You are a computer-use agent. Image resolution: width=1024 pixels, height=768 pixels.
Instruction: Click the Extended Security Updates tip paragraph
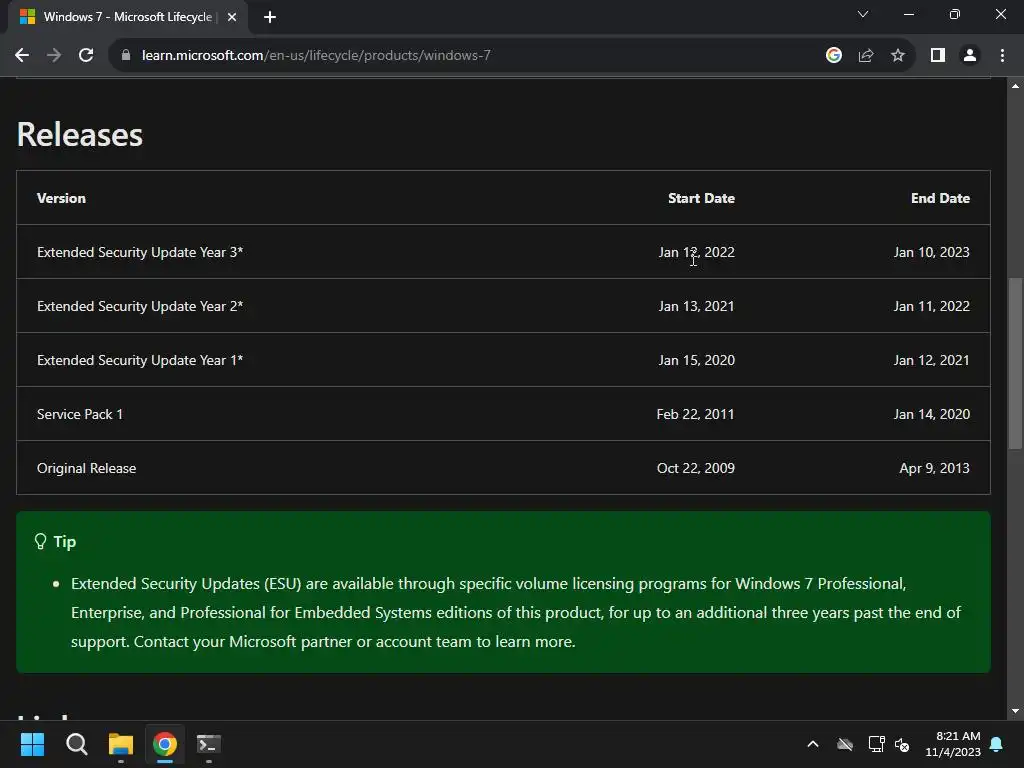516,613
